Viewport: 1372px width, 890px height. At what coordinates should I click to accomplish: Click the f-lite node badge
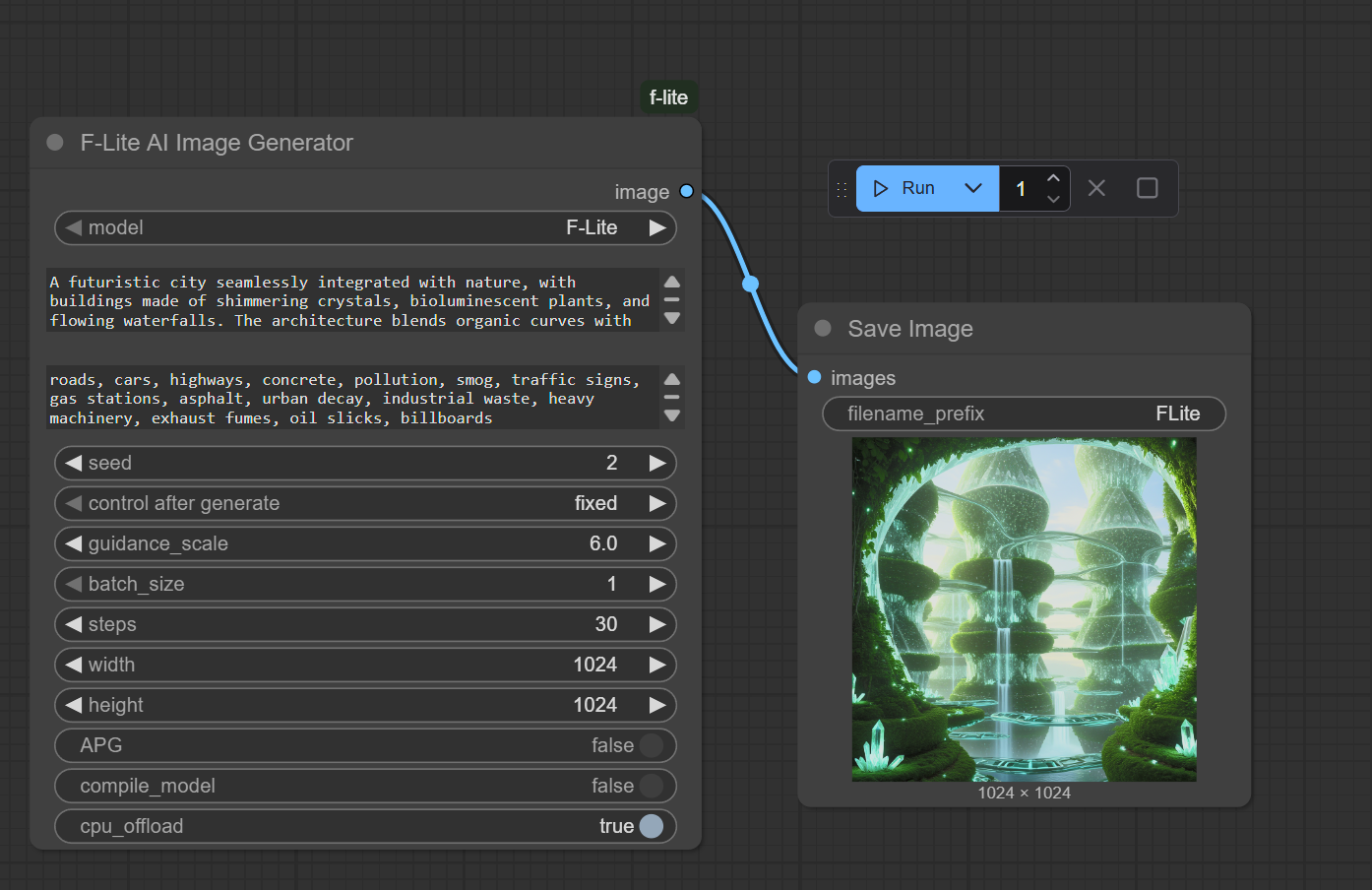coord(668,97)
